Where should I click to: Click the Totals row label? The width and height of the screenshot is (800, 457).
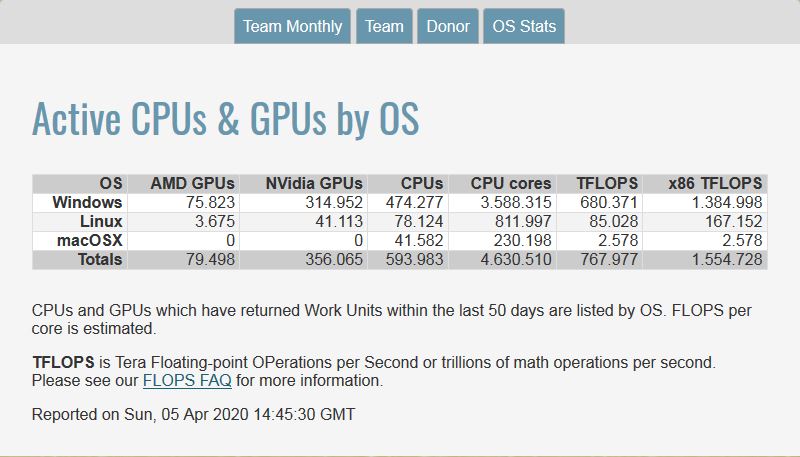(98, 259)
